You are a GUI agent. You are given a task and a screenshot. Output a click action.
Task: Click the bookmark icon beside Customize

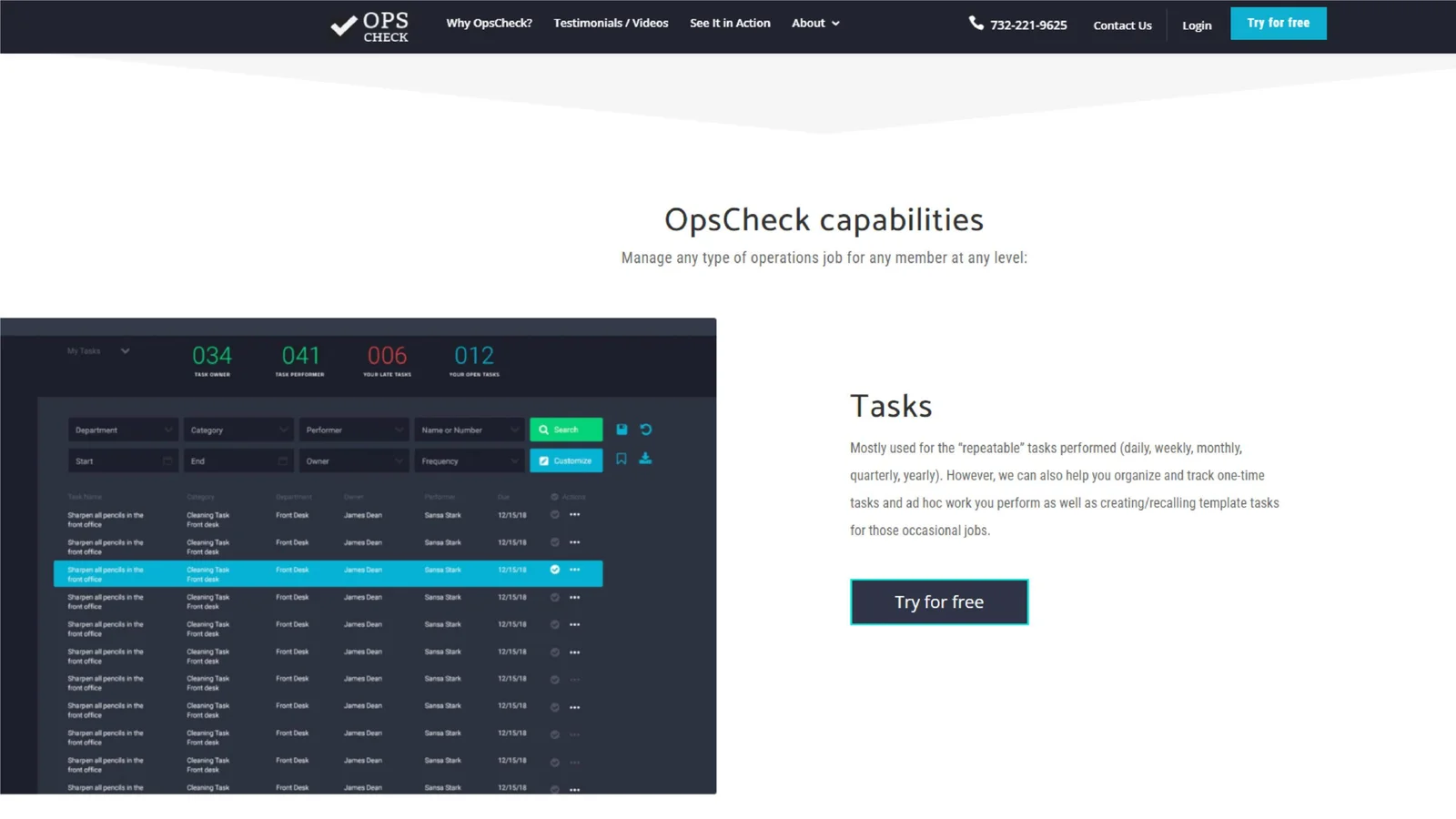pyautogui.click(x=622, y=460)
